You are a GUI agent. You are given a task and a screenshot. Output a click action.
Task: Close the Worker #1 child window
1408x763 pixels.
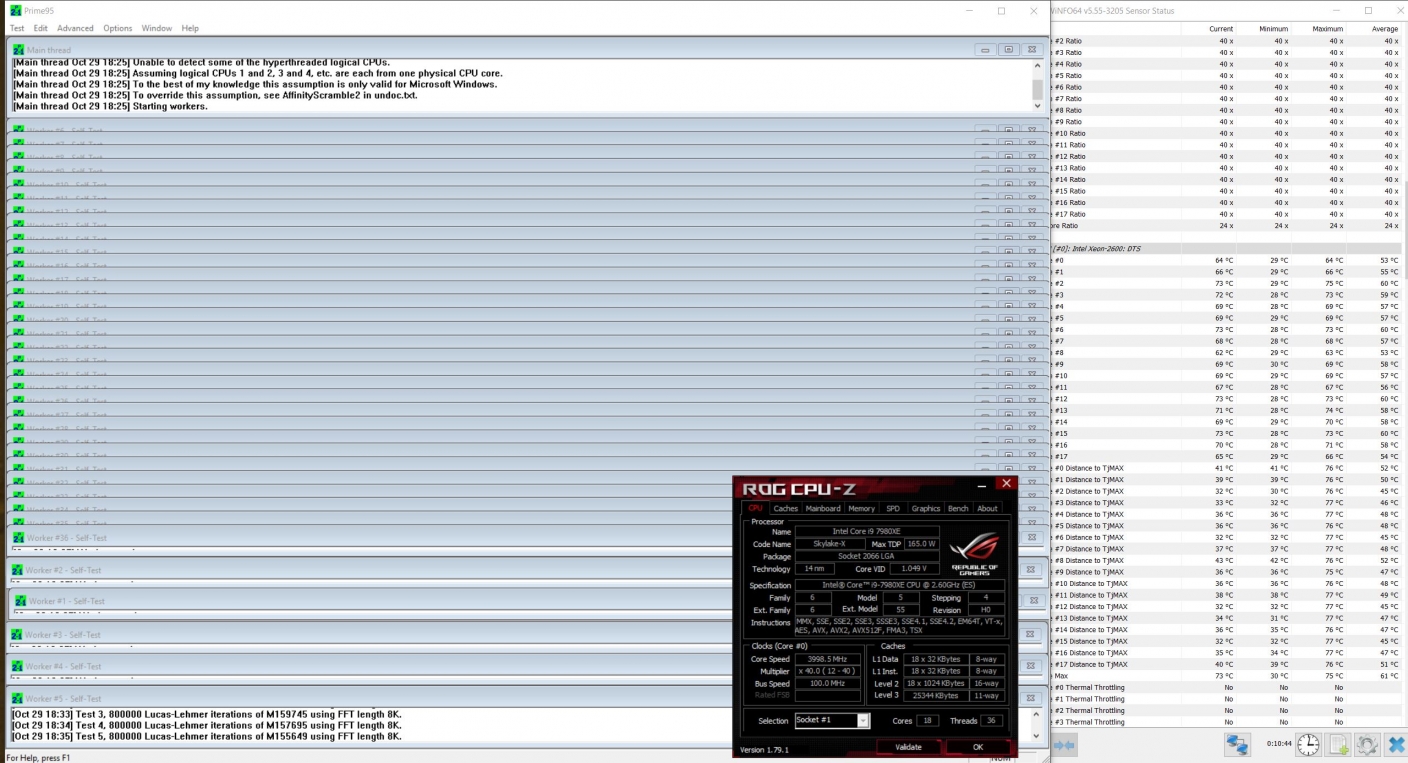coord(1032,601)
